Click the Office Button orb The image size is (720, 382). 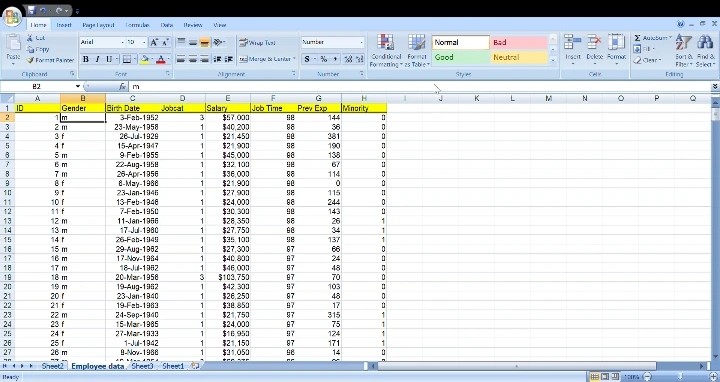12,17
